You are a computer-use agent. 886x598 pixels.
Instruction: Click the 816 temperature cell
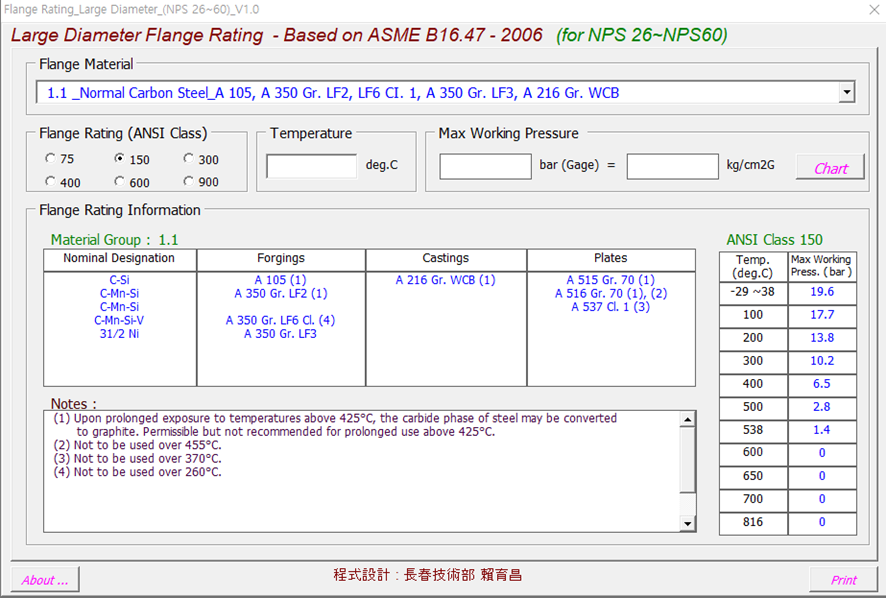tap(753, 522)
